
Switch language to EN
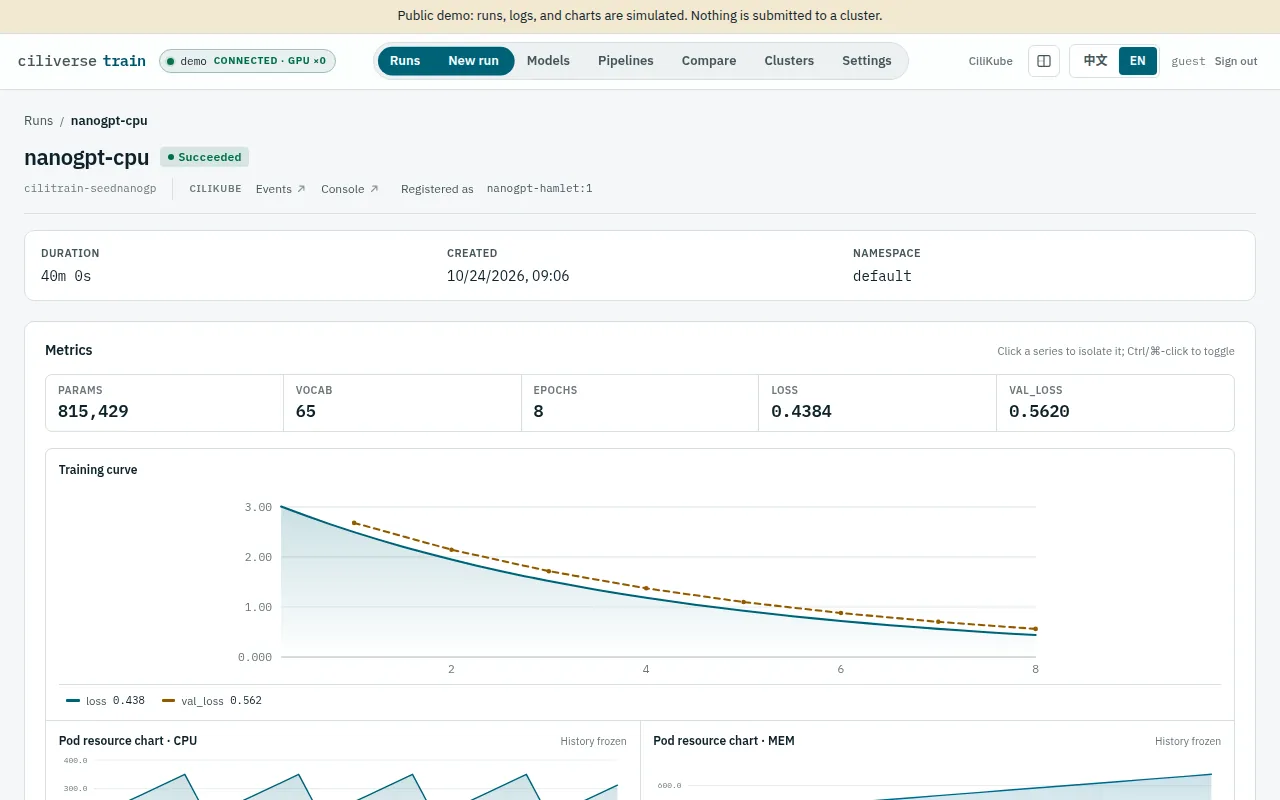(1137, 61)
